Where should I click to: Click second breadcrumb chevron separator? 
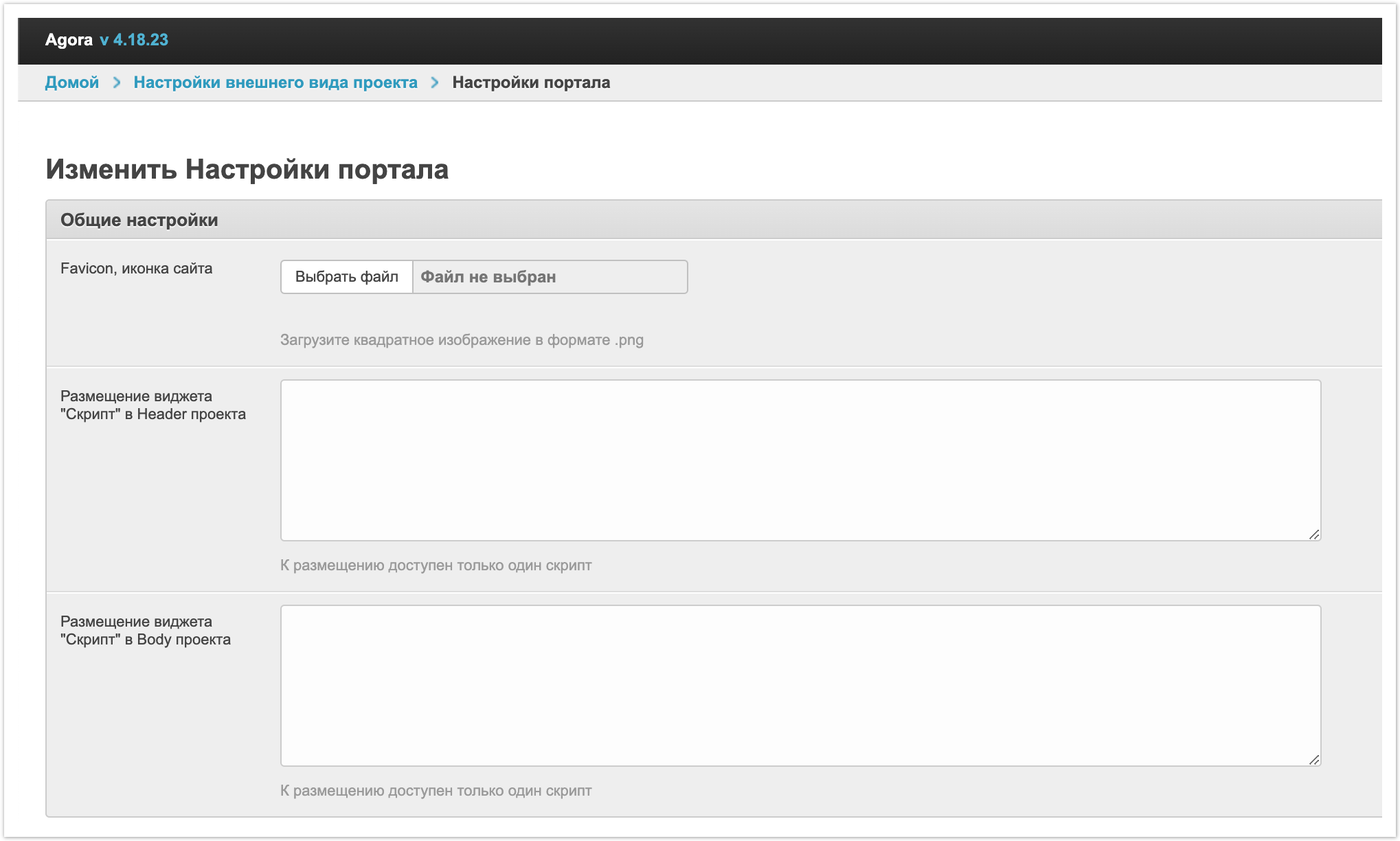[435, 82]
